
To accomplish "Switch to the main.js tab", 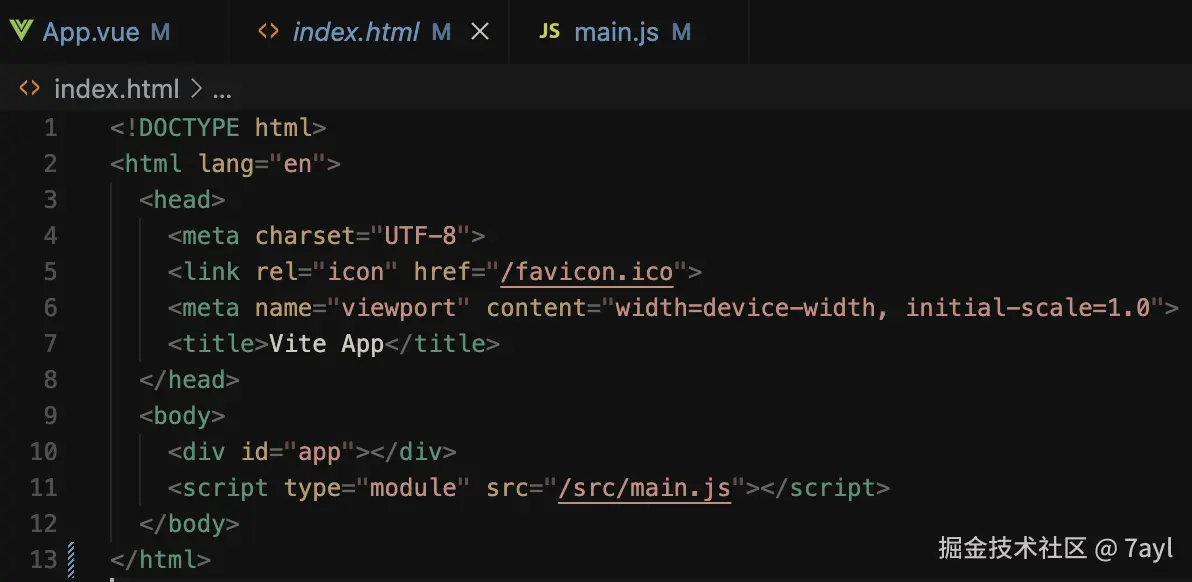I will click(x=616, y=32).
